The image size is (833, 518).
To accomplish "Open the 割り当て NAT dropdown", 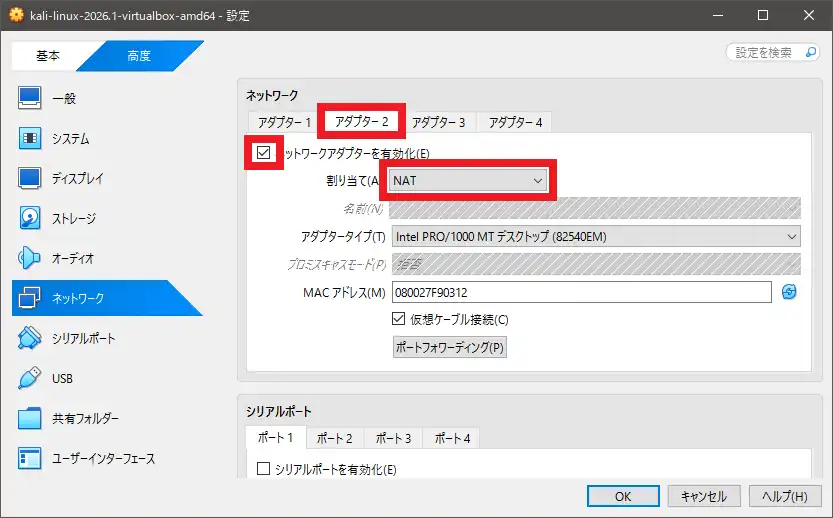I will click(468, 181).
